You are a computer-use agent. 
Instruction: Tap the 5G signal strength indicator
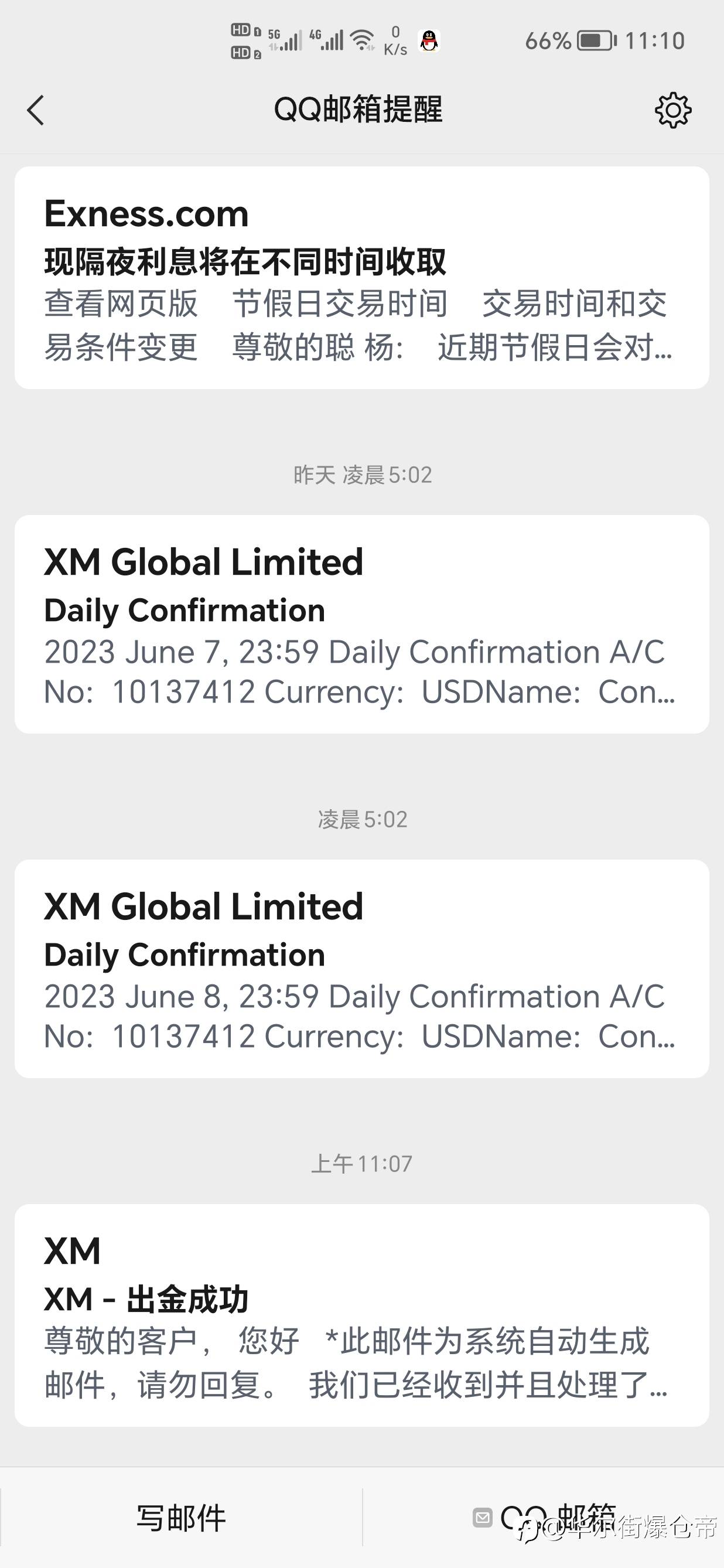point(285,40)
